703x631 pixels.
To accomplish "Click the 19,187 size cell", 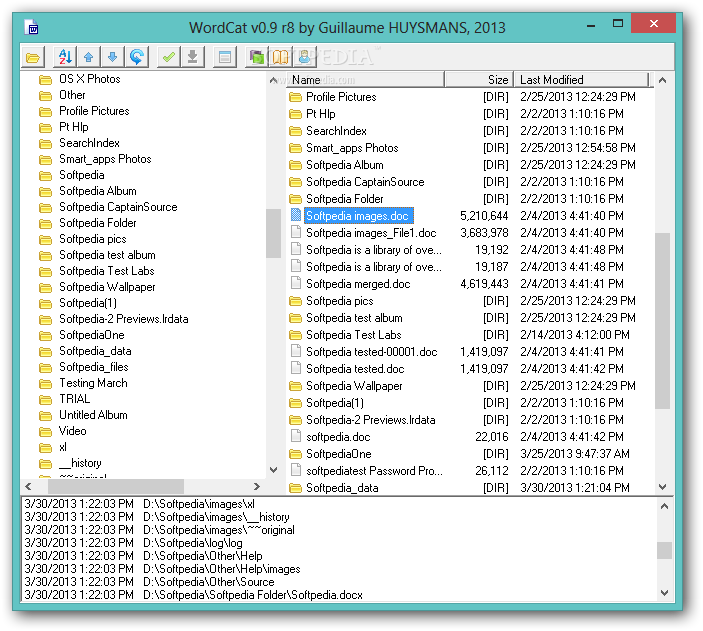I will coord(491,267).
